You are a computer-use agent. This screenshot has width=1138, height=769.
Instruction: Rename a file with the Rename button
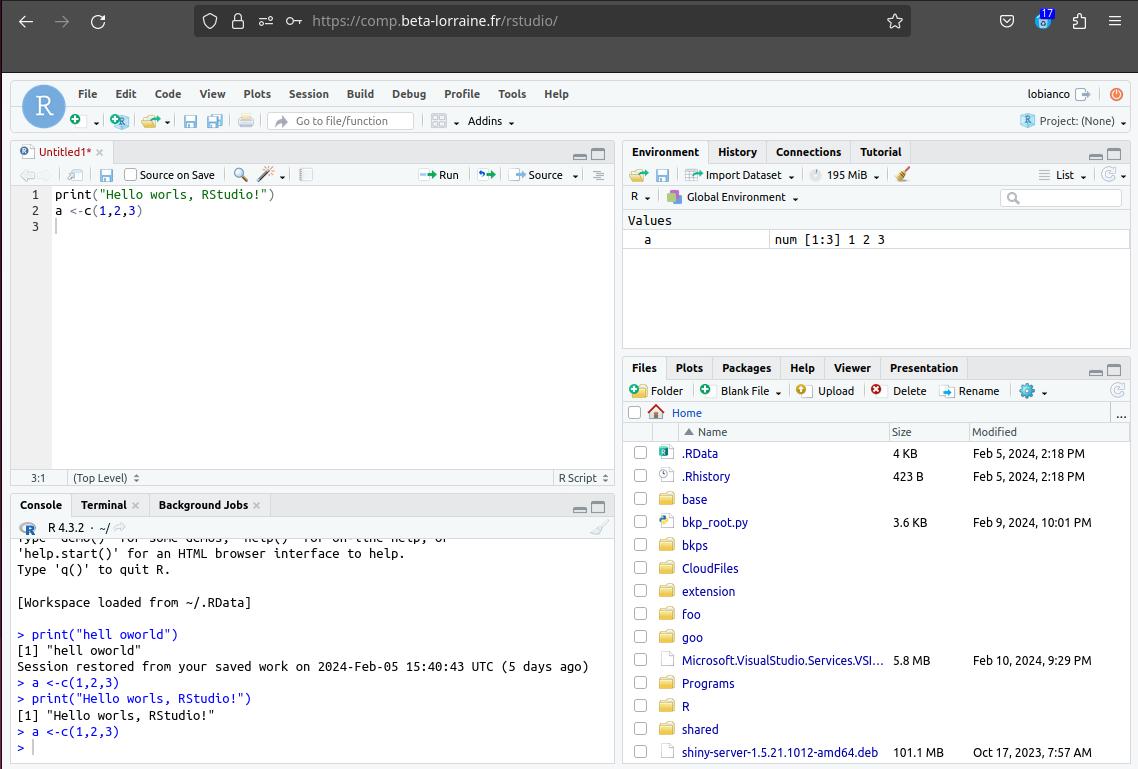pyautogui.click(x=970, y=390)
